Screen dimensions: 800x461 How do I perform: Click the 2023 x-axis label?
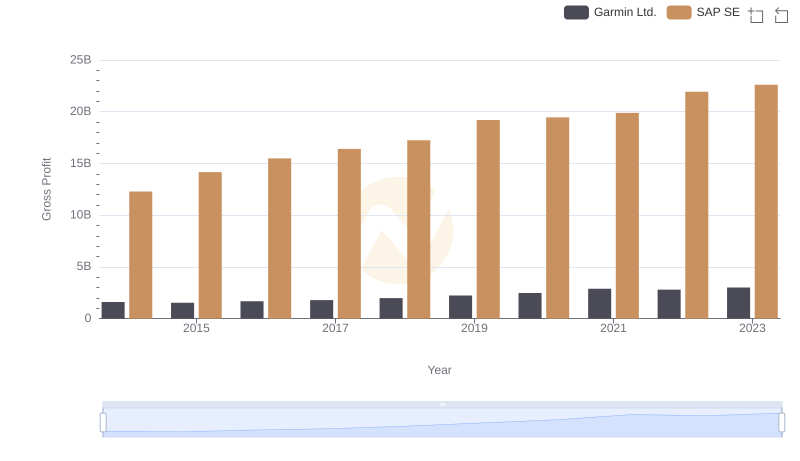coord(753,328)
